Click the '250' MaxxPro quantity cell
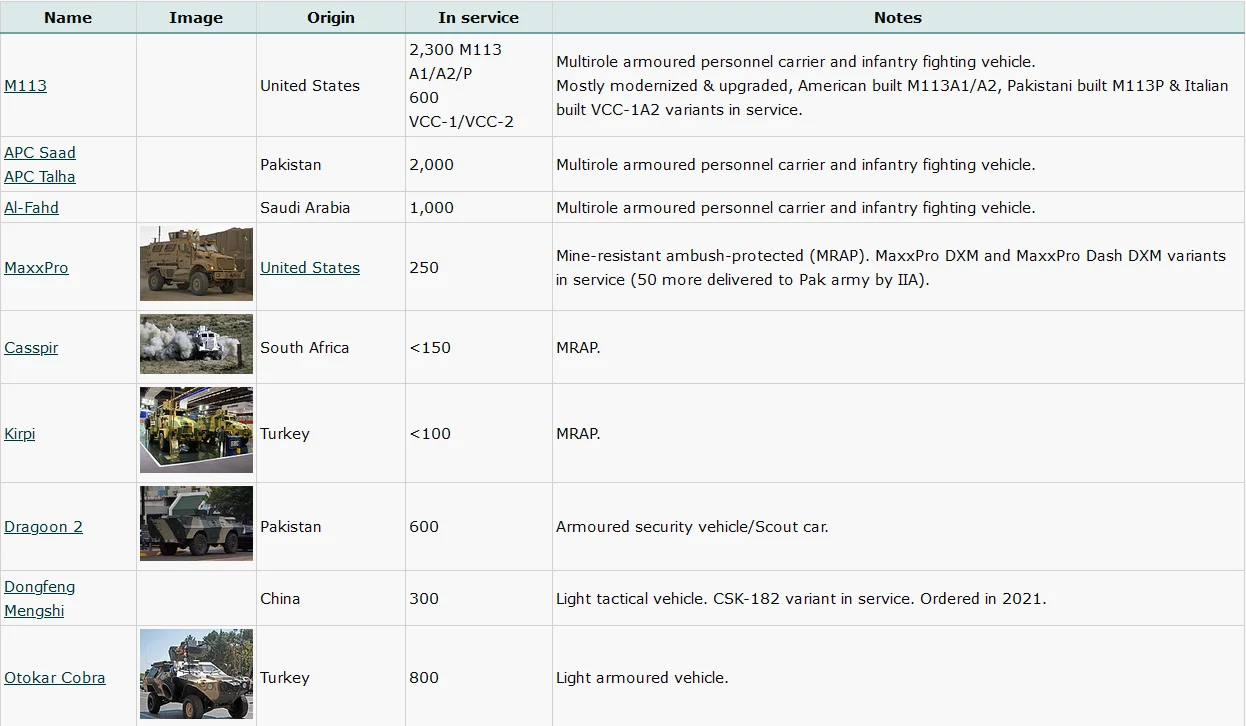Image resolution: width=1246 pixels, height=726 pixels. point(479,268)
